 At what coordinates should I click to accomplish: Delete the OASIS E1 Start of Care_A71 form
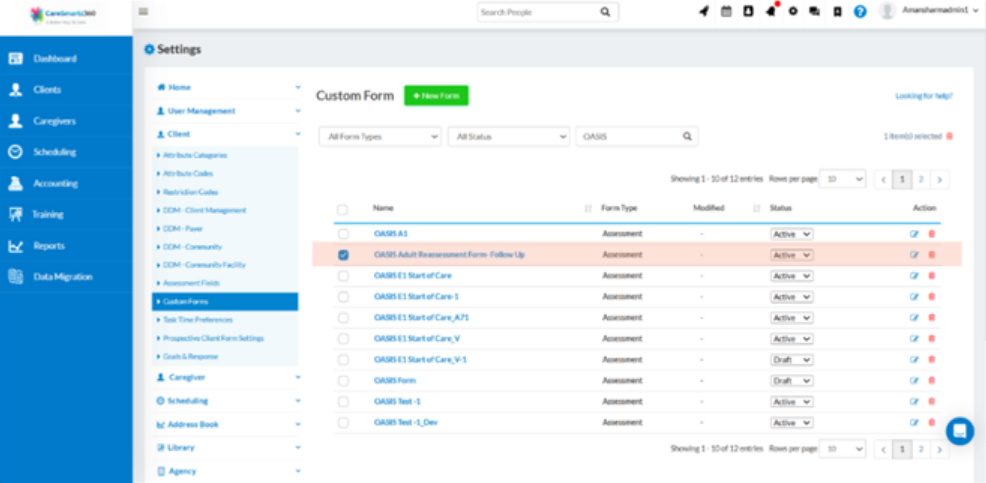click(931, 318)
